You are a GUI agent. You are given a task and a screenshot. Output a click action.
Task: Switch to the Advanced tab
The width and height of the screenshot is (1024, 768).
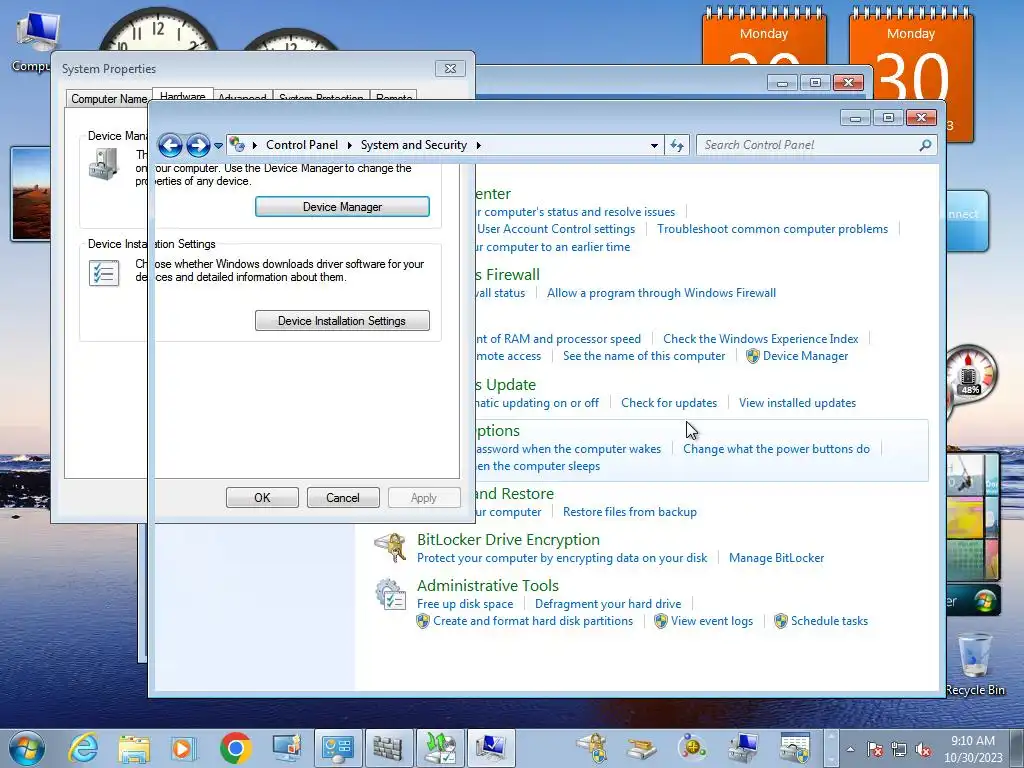242,97
